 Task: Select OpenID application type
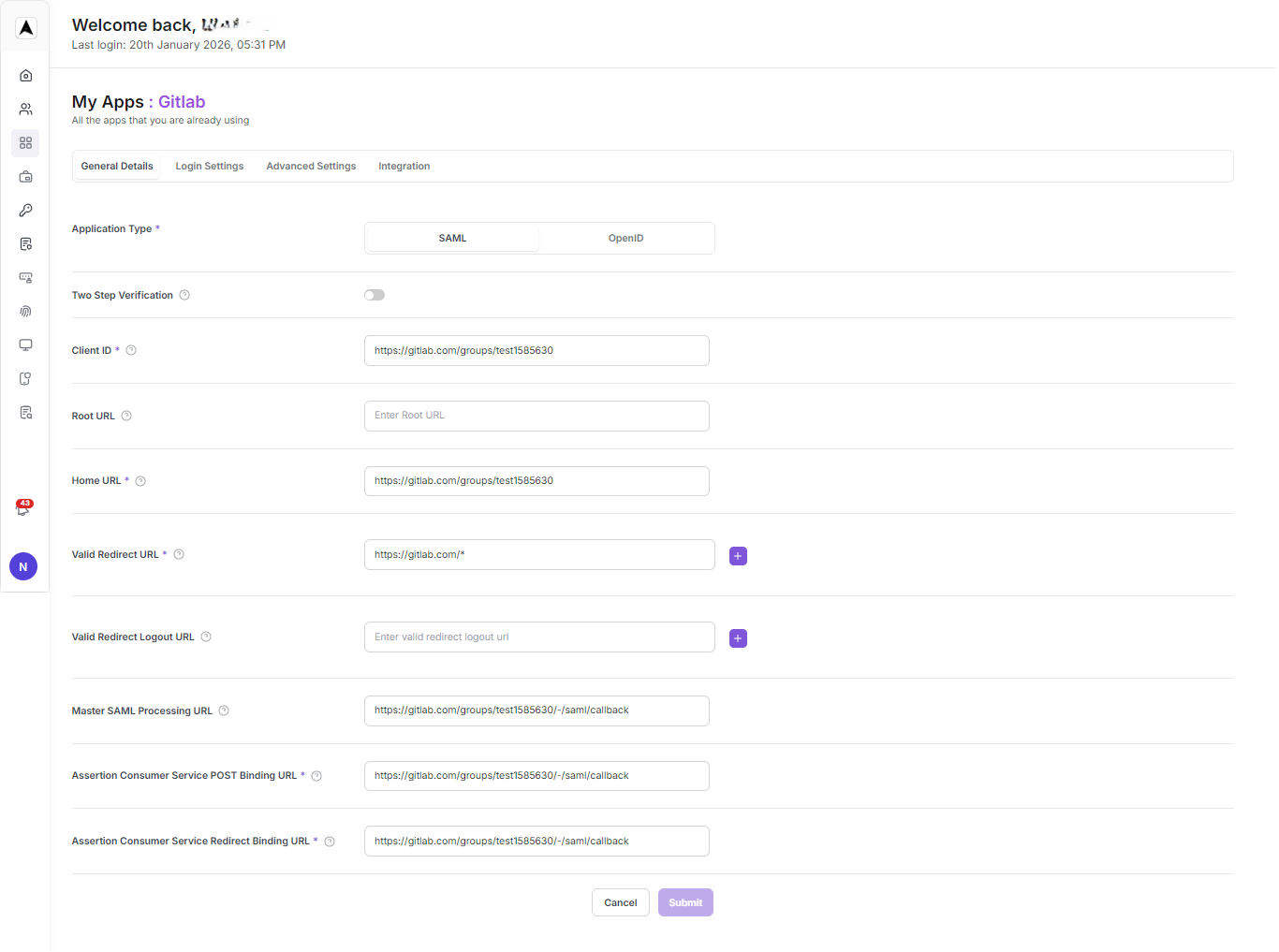click(625, 239)
